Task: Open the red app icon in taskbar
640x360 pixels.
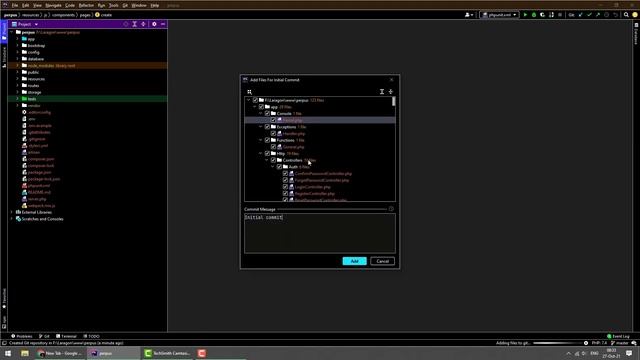Action: (202, 353)
